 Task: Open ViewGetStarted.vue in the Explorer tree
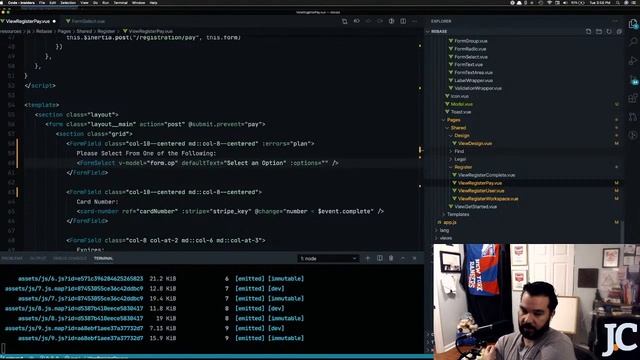coord(476,207)
